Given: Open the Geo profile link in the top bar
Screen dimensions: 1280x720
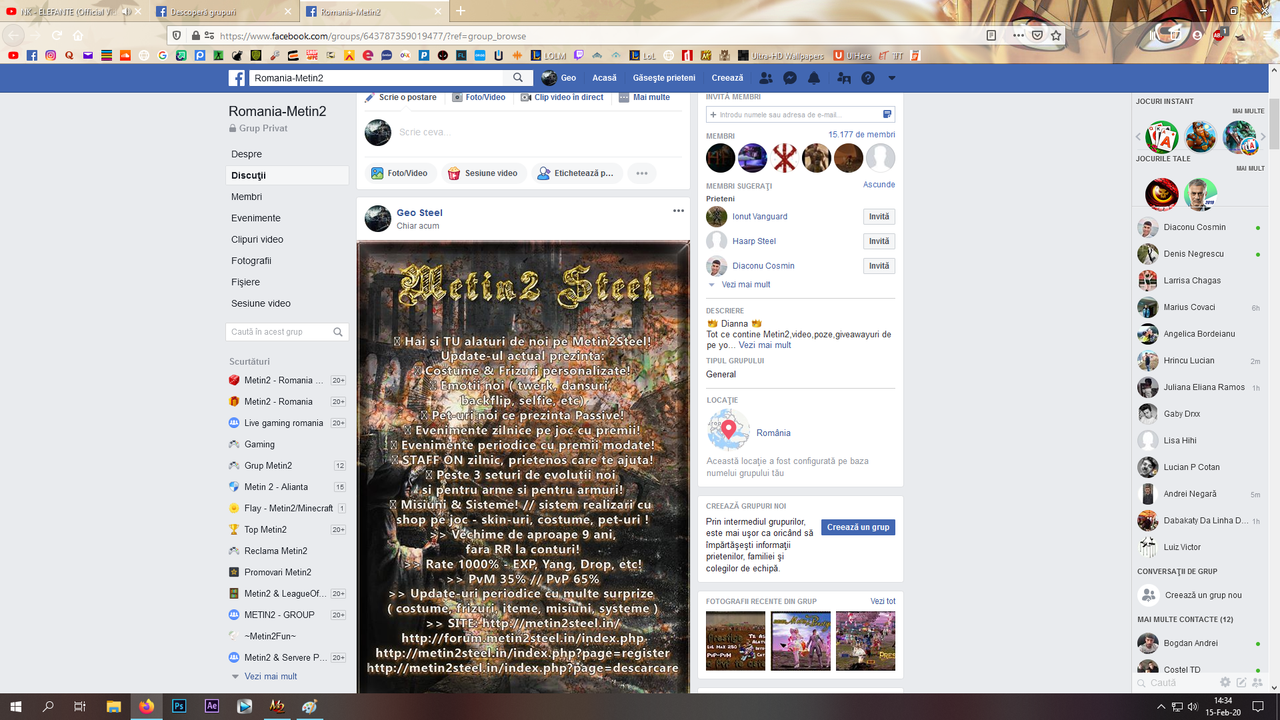Looking at the screenshot, I should click(559, 78).
